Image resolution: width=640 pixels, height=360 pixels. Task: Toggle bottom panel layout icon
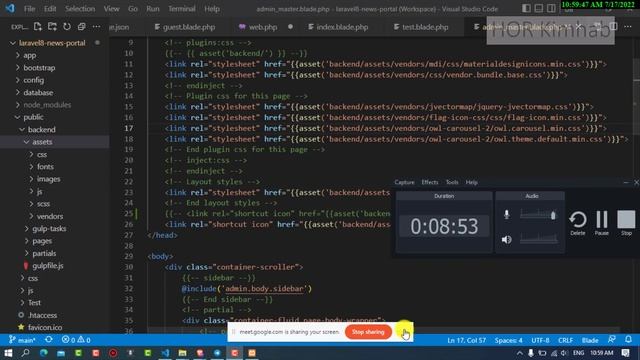(x=539, y=8)
